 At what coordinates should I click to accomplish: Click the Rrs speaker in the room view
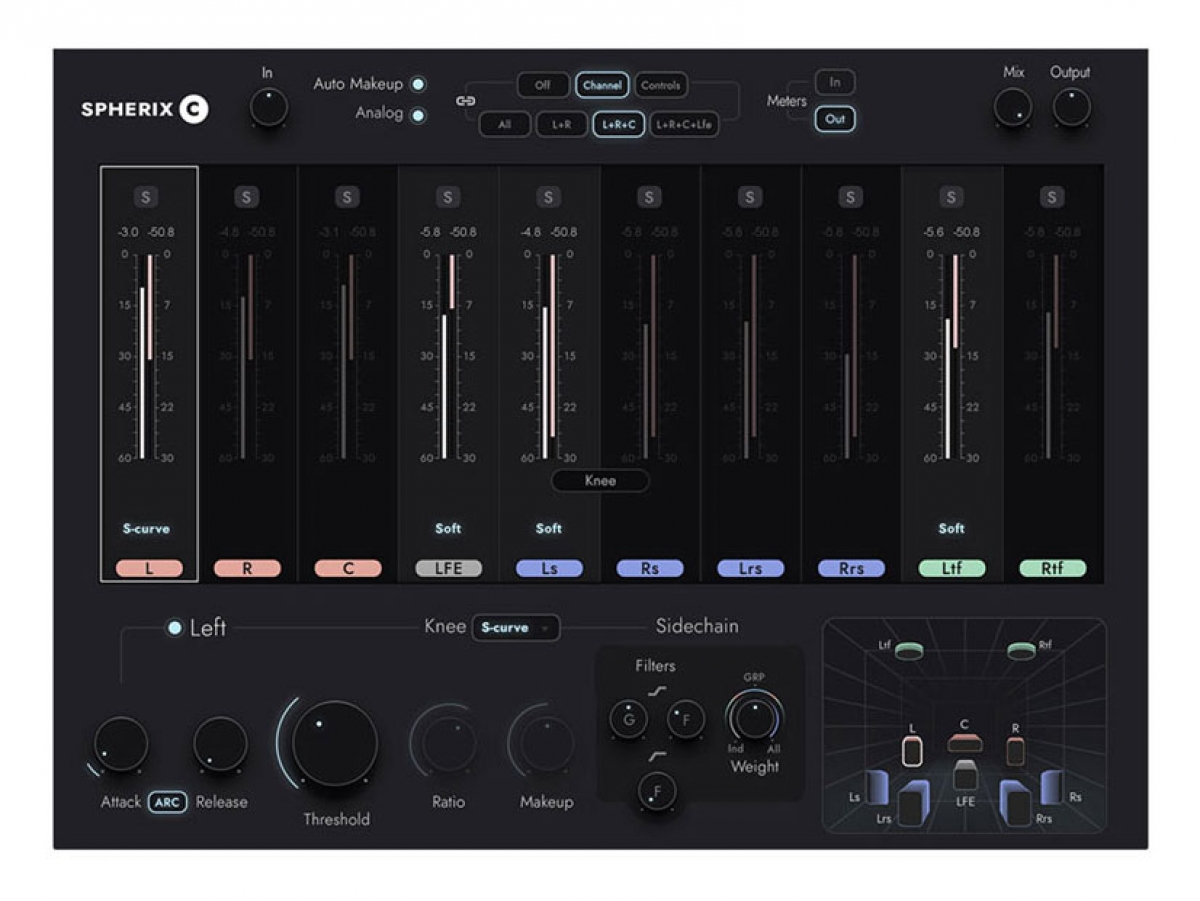tap(1016, 805)
